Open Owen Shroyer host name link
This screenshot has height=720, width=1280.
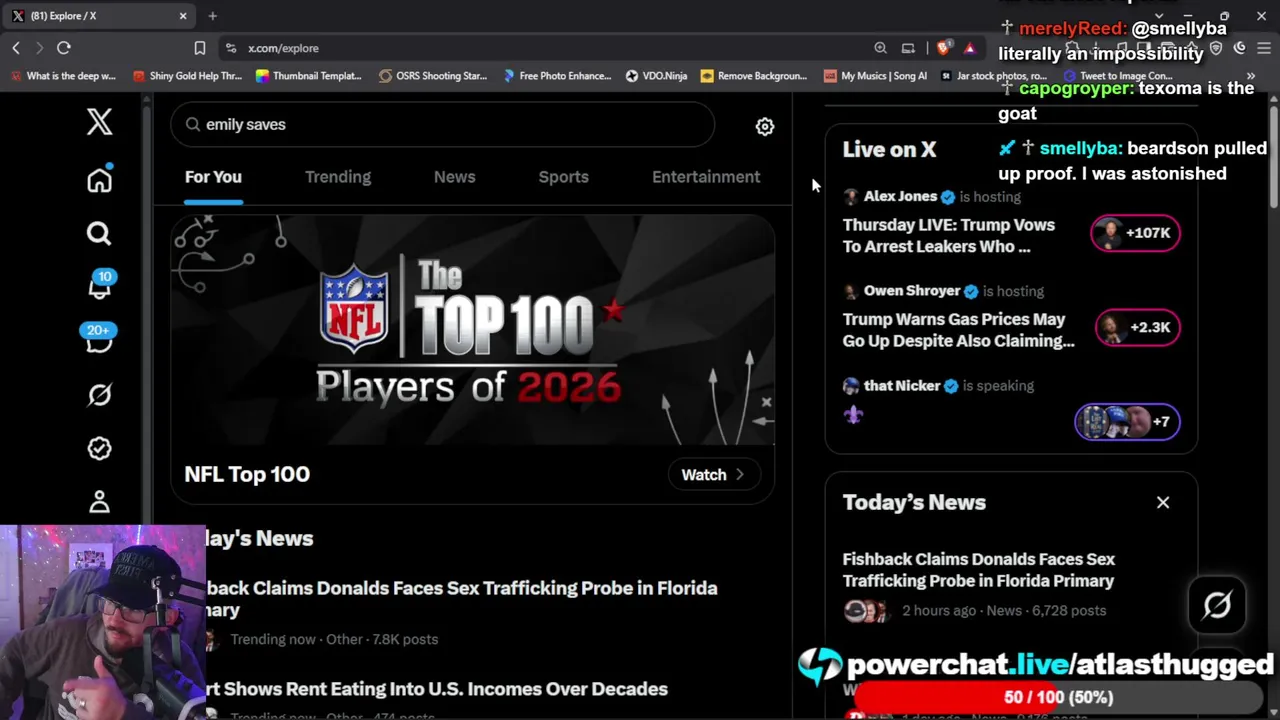point(912,291)
